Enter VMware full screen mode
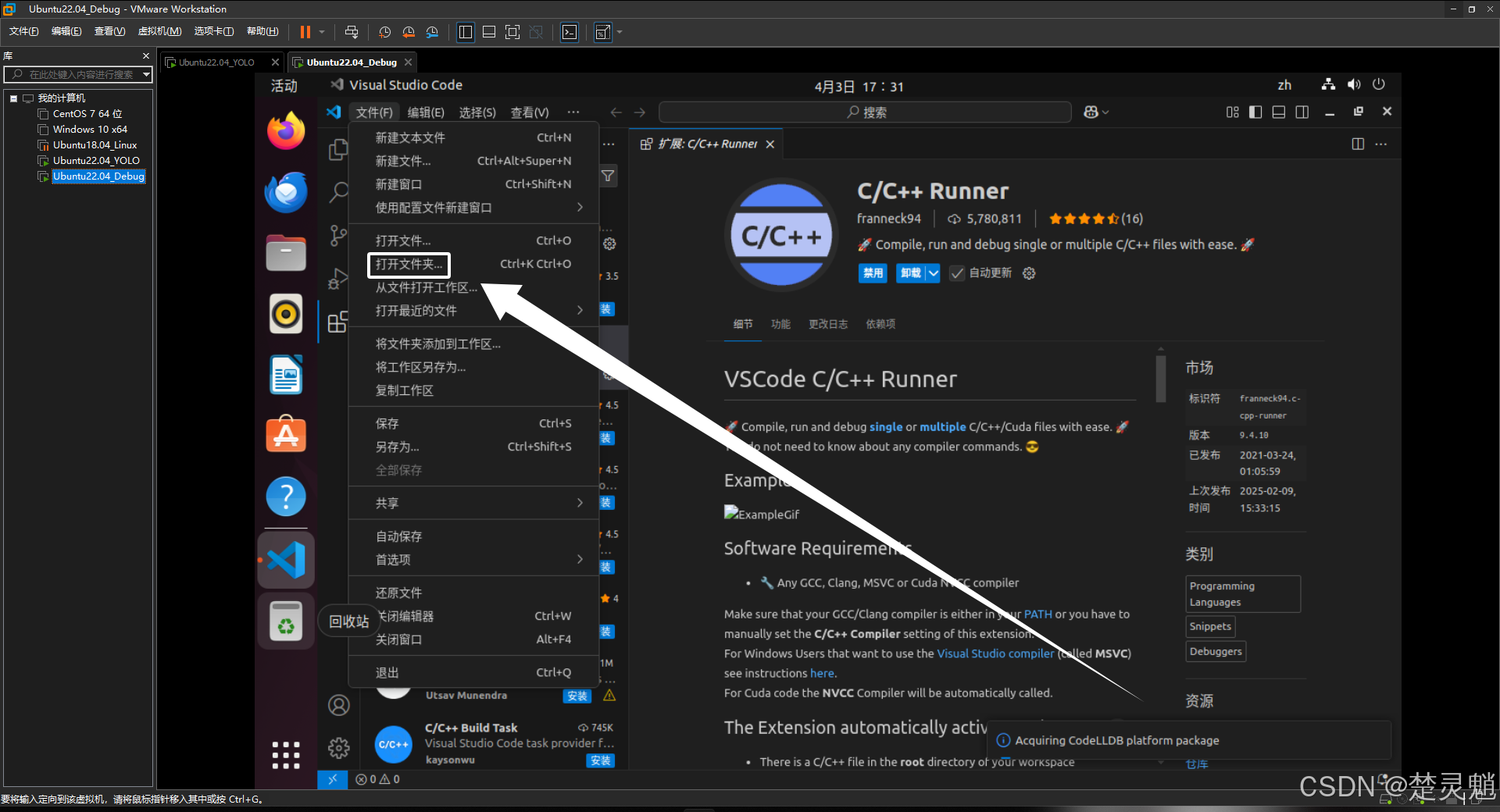The width and height of the screenshot is (1500, 812). pos(512,32)
